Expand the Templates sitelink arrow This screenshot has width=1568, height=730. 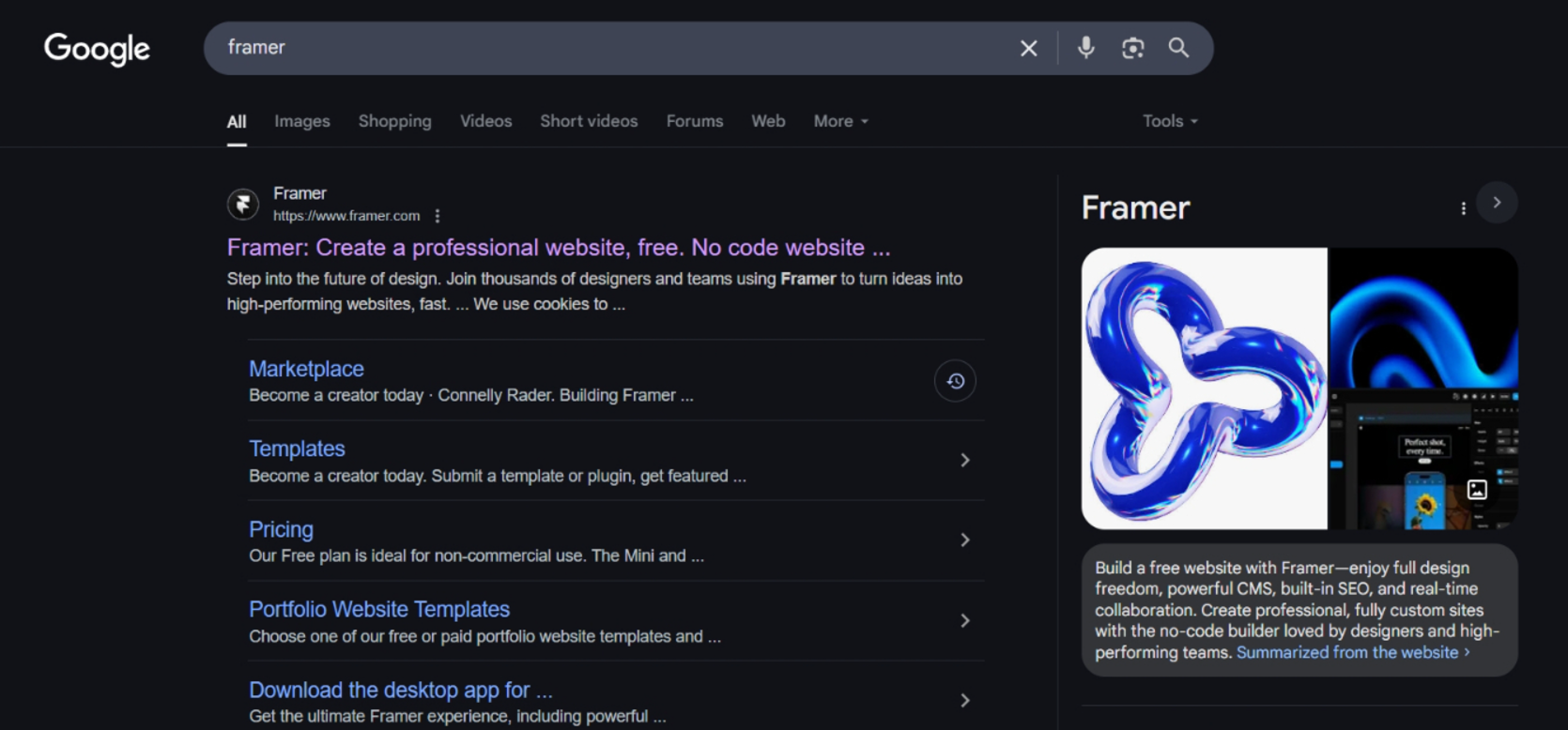click(965, 460)
